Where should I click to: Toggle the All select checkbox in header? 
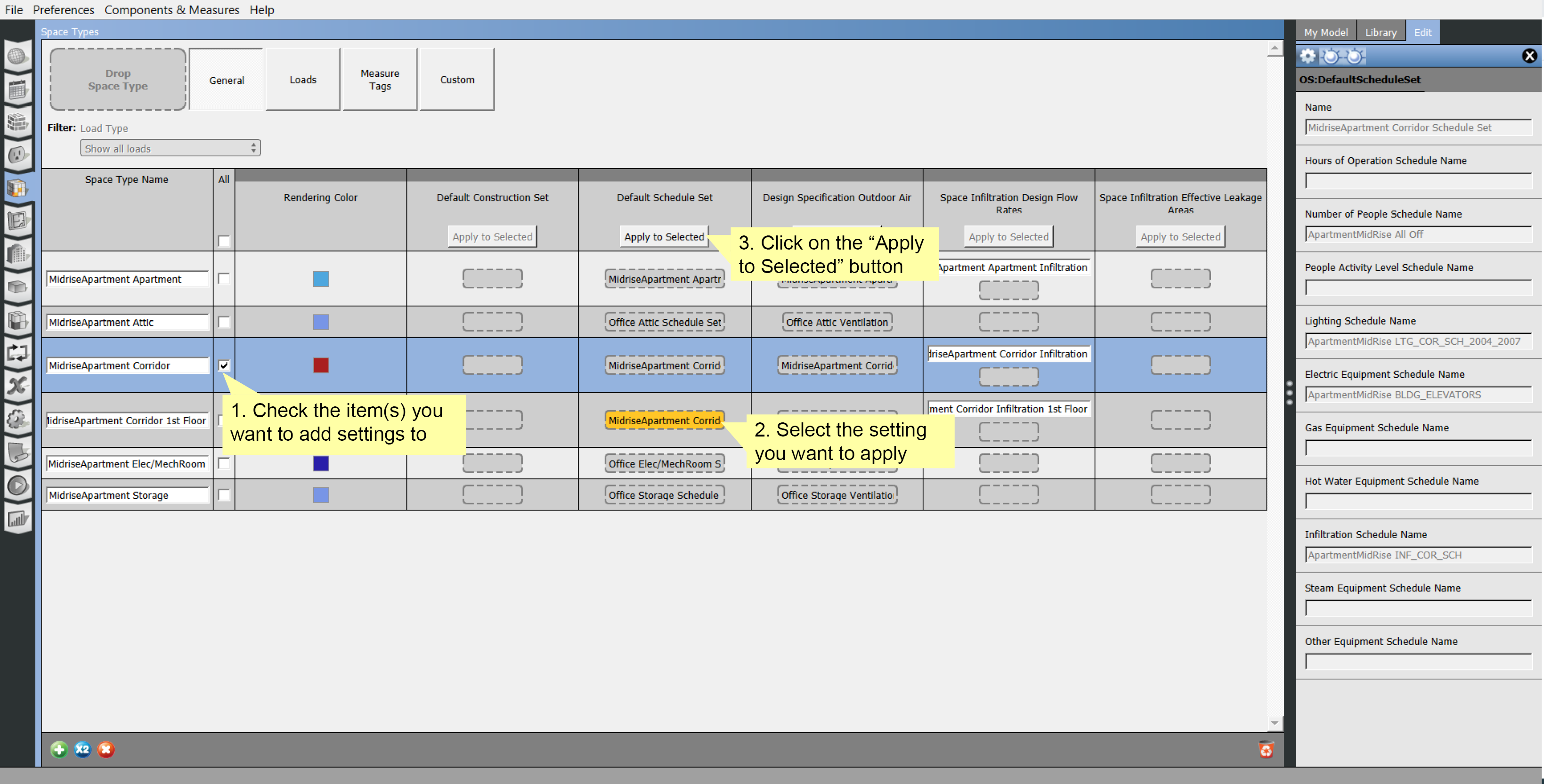pyautogui.click(x=224, y=241)
